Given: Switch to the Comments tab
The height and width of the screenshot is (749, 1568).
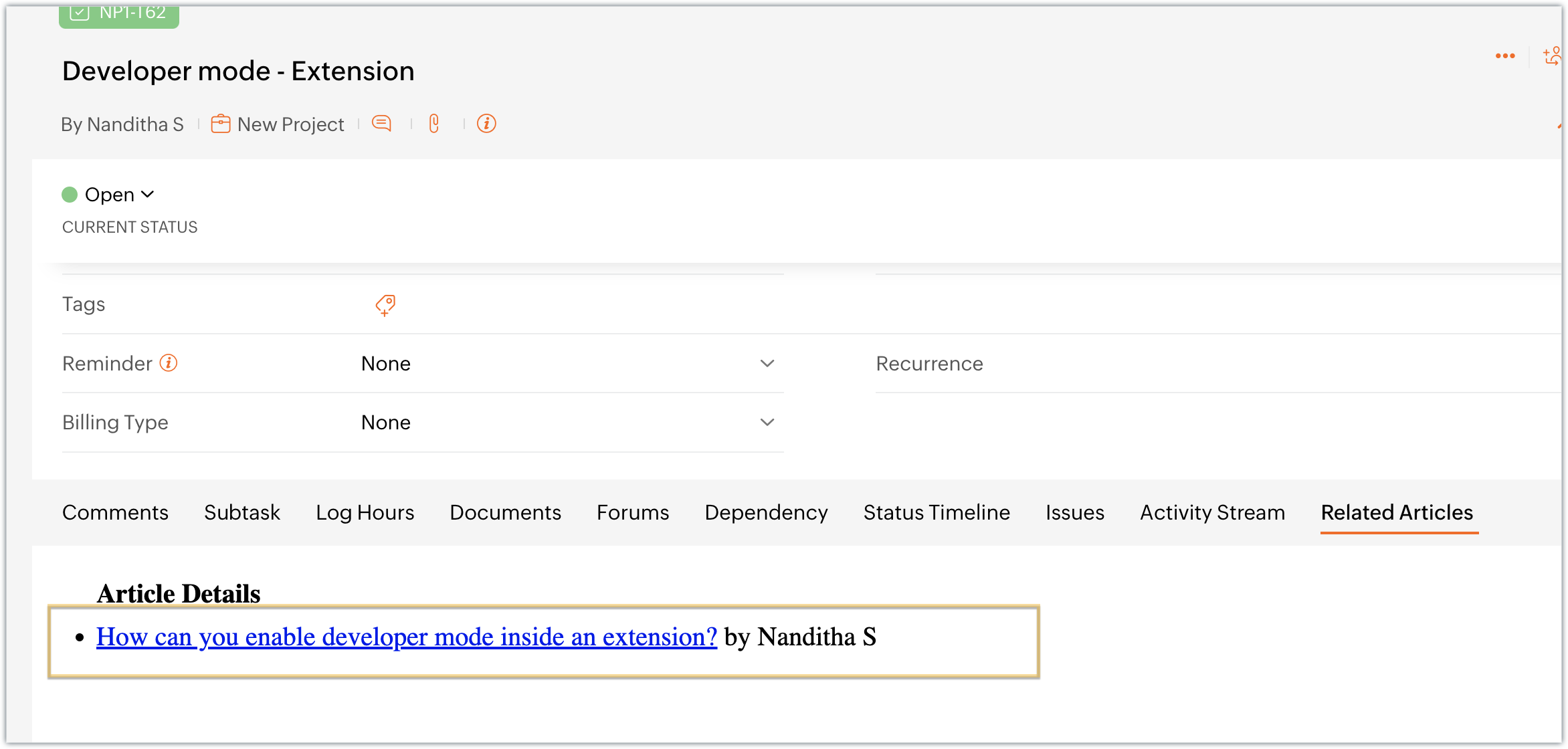Looking at the screenshot, I should click(x=115, y=512).
